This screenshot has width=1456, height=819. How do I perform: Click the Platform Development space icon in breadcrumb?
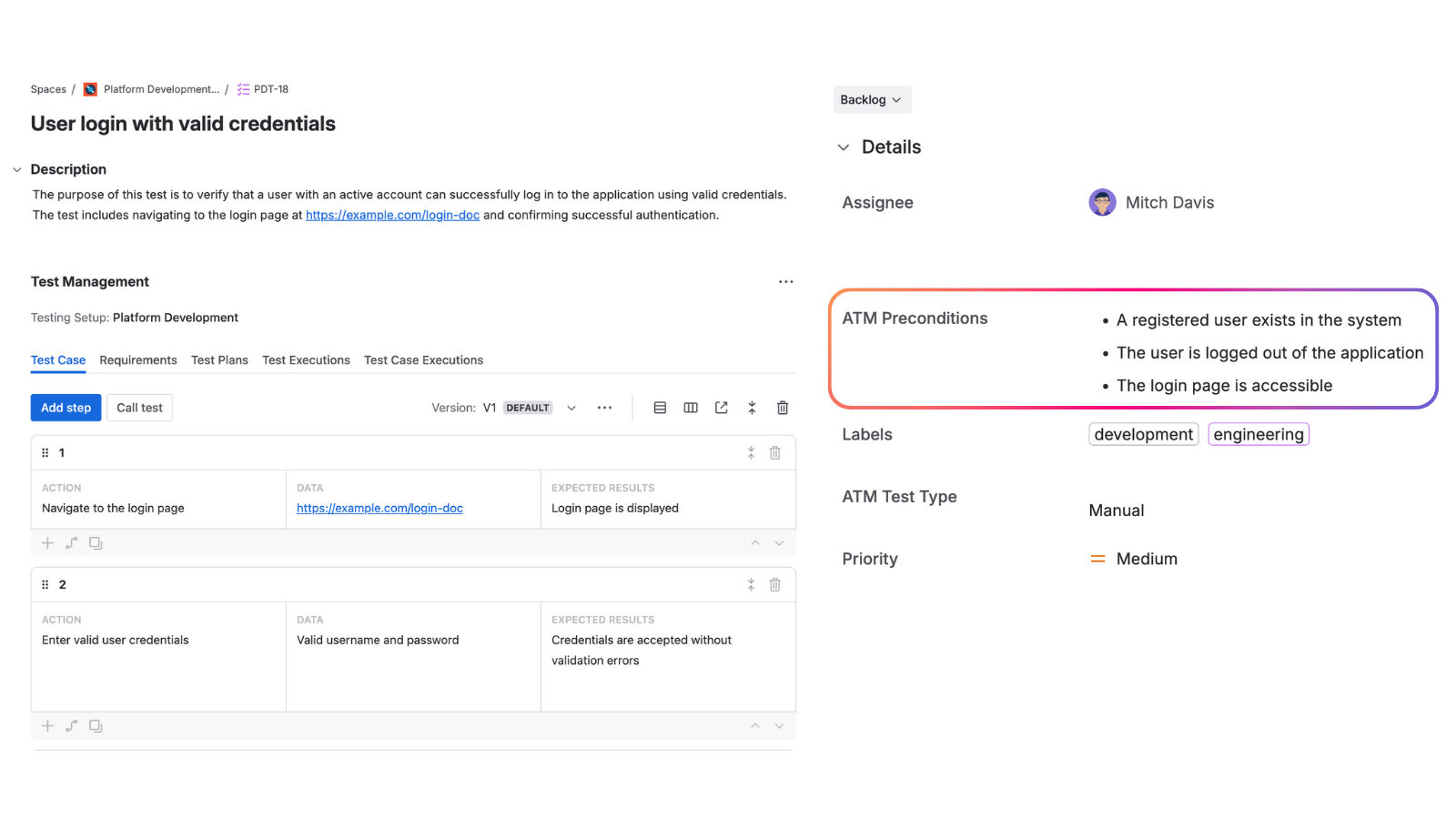click(x=90, y=89)
